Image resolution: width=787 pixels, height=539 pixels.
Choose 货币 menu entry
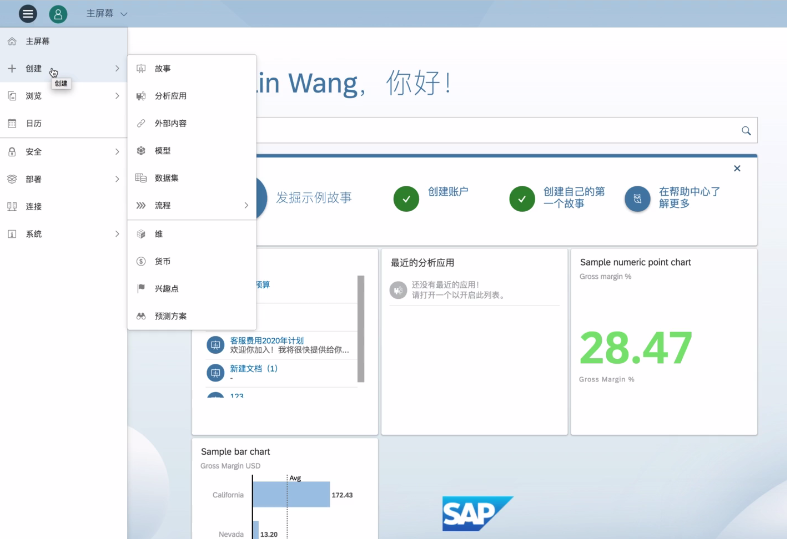(192, 261)
